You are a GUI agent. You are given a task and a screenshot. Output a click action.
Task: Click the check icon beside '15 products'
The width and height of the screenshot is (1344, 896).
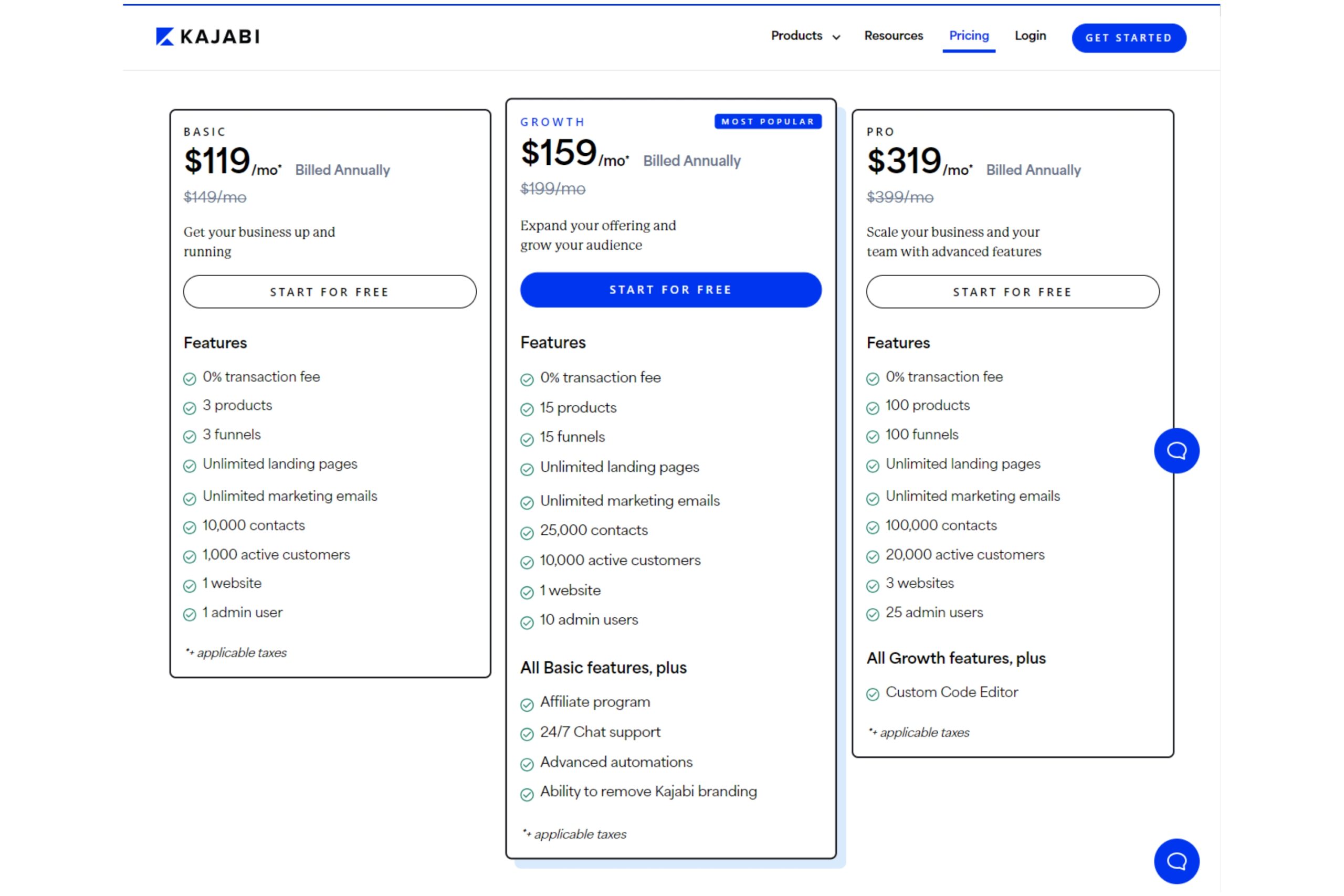click(x=527, y=409)
